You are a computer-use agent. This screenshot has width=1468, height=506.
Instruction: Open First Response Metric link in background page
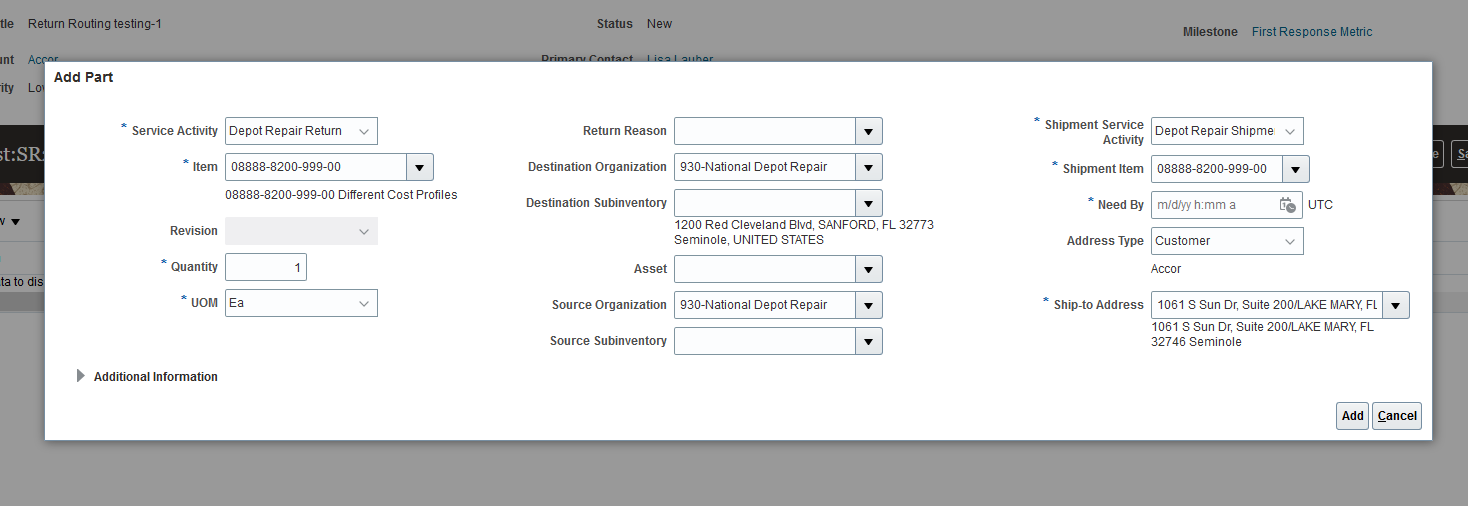coord(1312,32)
